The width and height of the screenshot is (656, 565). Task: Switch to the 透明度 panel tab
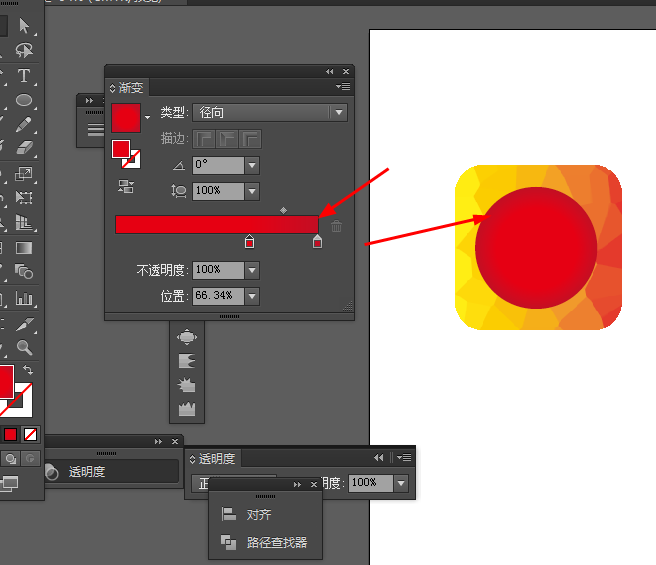(x=217, y=459)
